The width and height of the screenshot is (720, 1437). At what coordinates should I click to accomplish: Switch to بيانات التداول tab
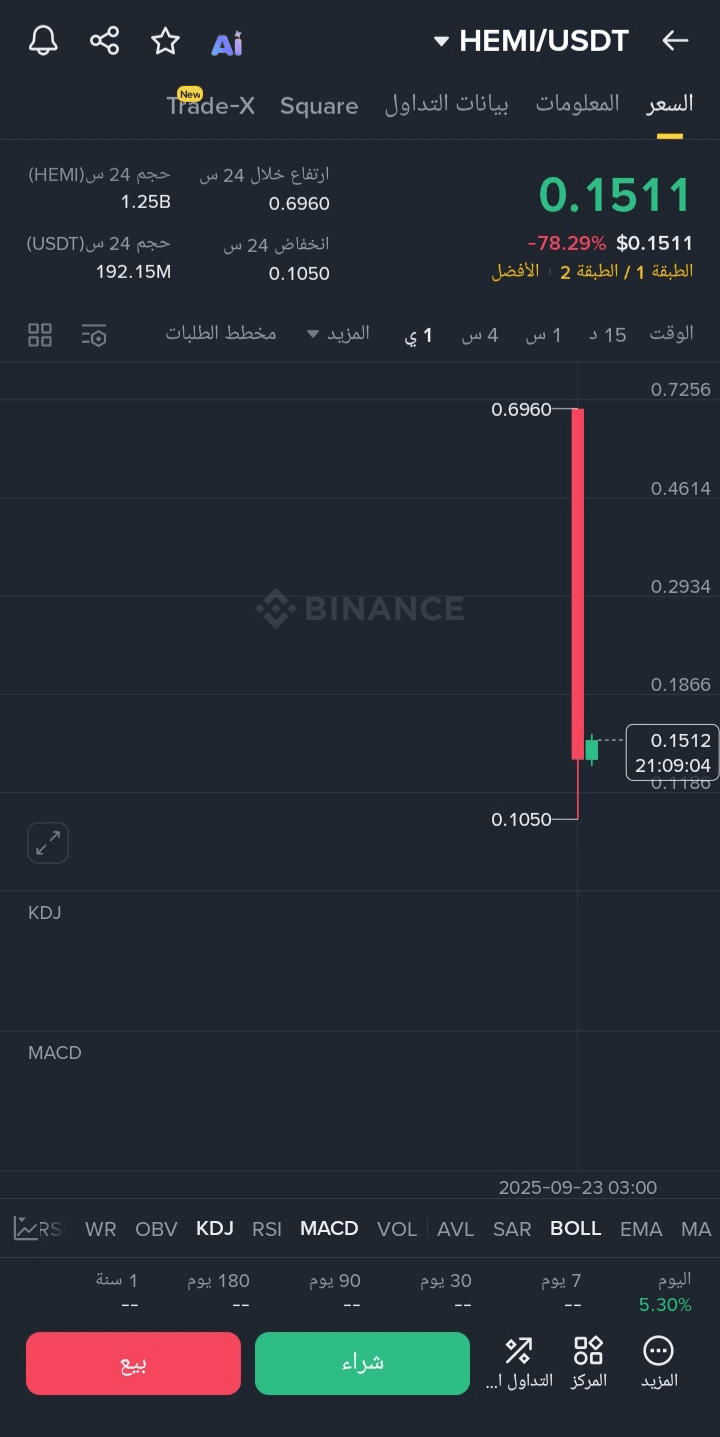click(447, 104)
